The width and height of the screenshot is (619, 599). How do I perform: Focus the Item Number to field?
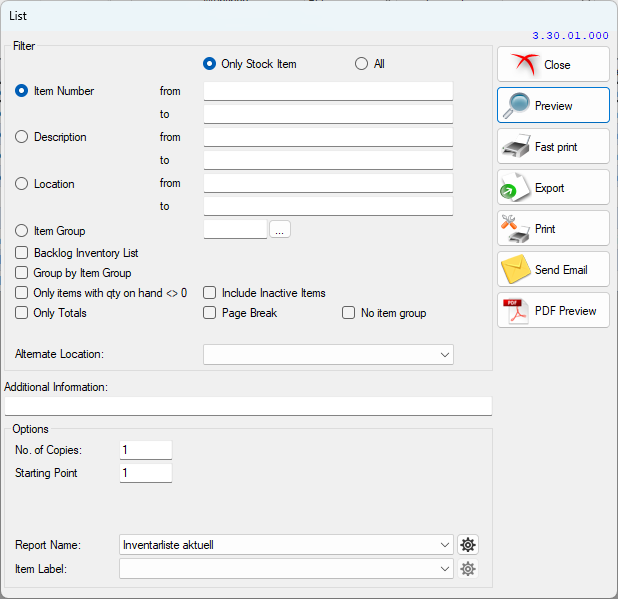point(328,114)
